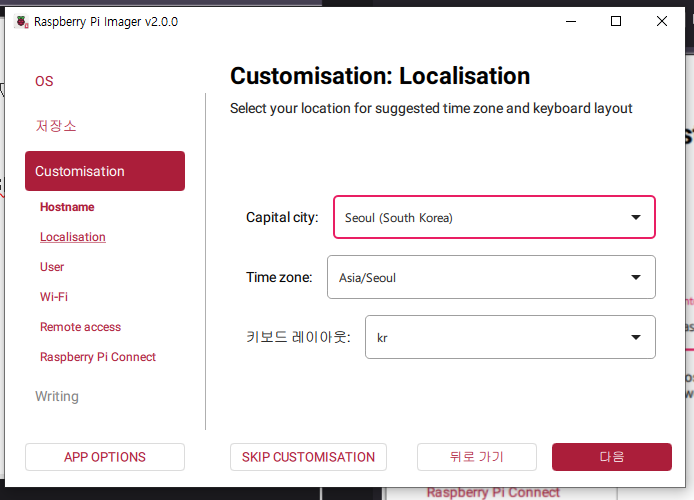This screenshot has width=694, height=500.
Task: Open the Raspberry Pi Connect sub-step
Action: point(98,357)
